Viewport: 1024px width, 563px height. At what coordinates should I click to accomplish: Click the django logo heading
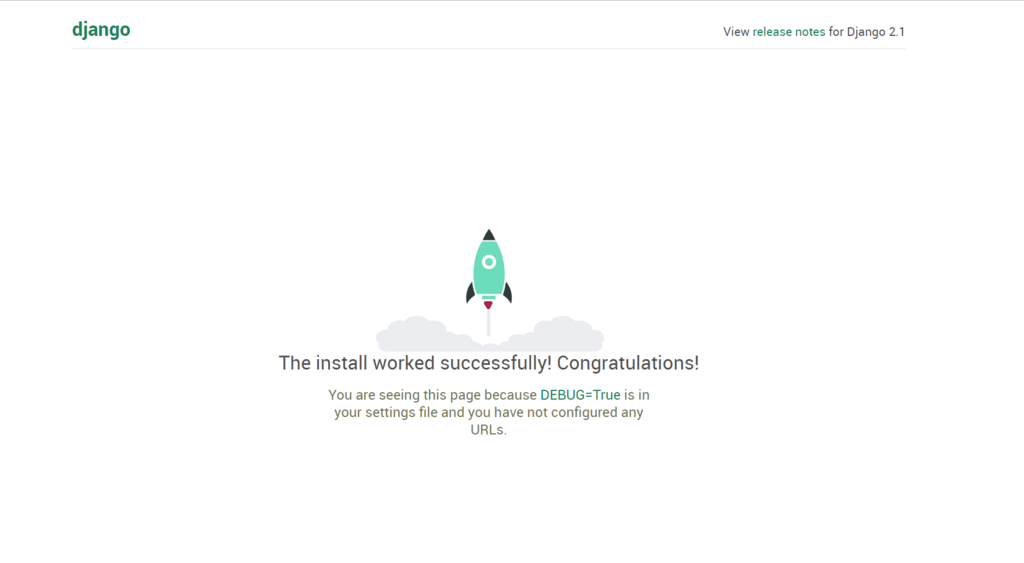(101, 30)
